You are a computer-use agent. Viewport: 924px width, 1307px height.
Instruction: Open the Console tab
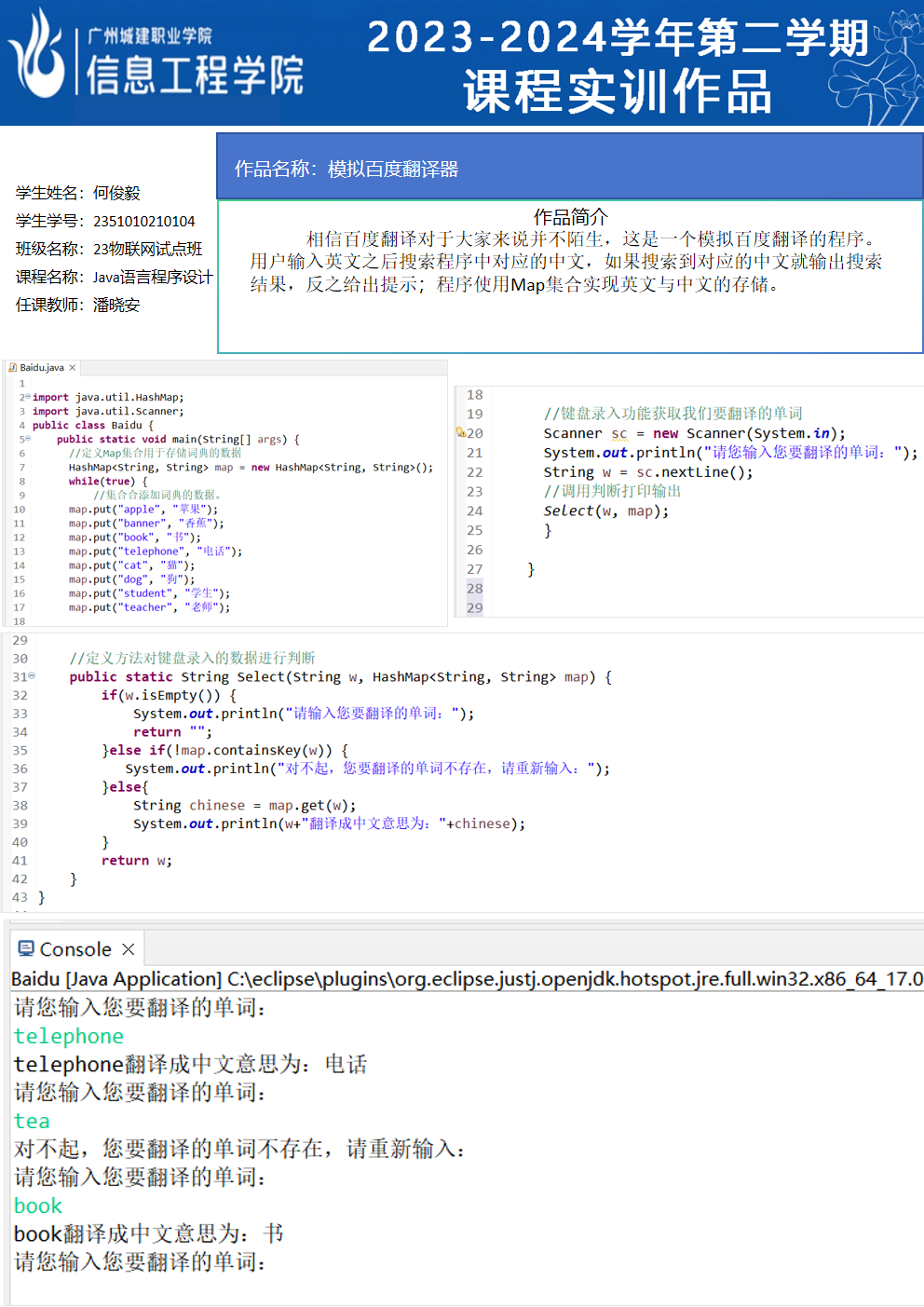[x=75, y=949]
